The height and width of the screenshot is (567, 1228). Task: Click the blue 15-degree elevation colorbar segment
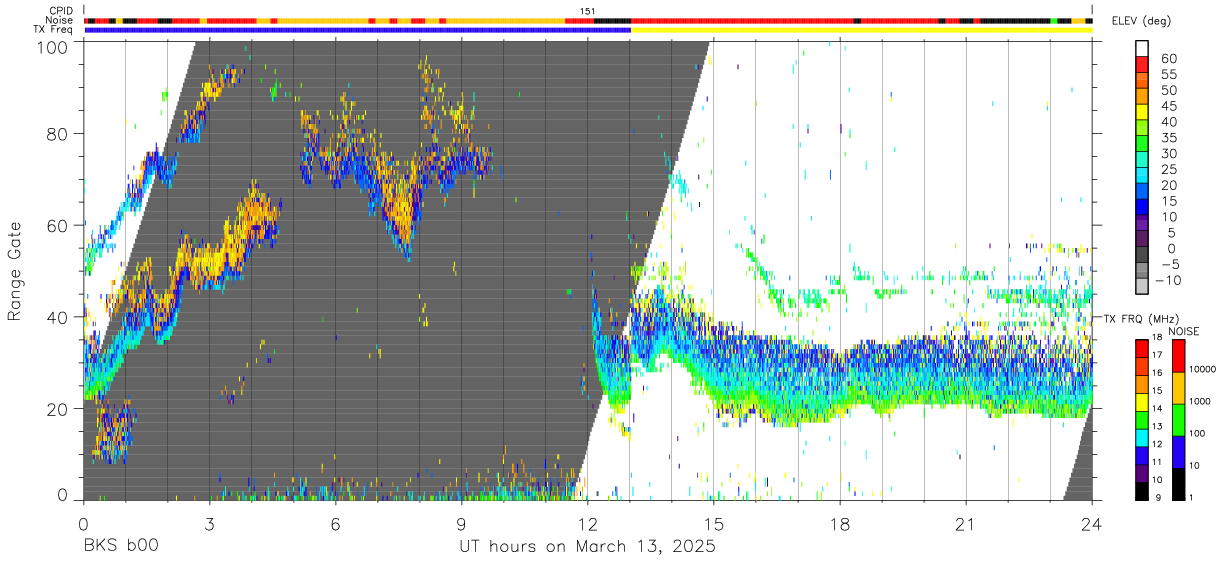[x=1143, y=206]
